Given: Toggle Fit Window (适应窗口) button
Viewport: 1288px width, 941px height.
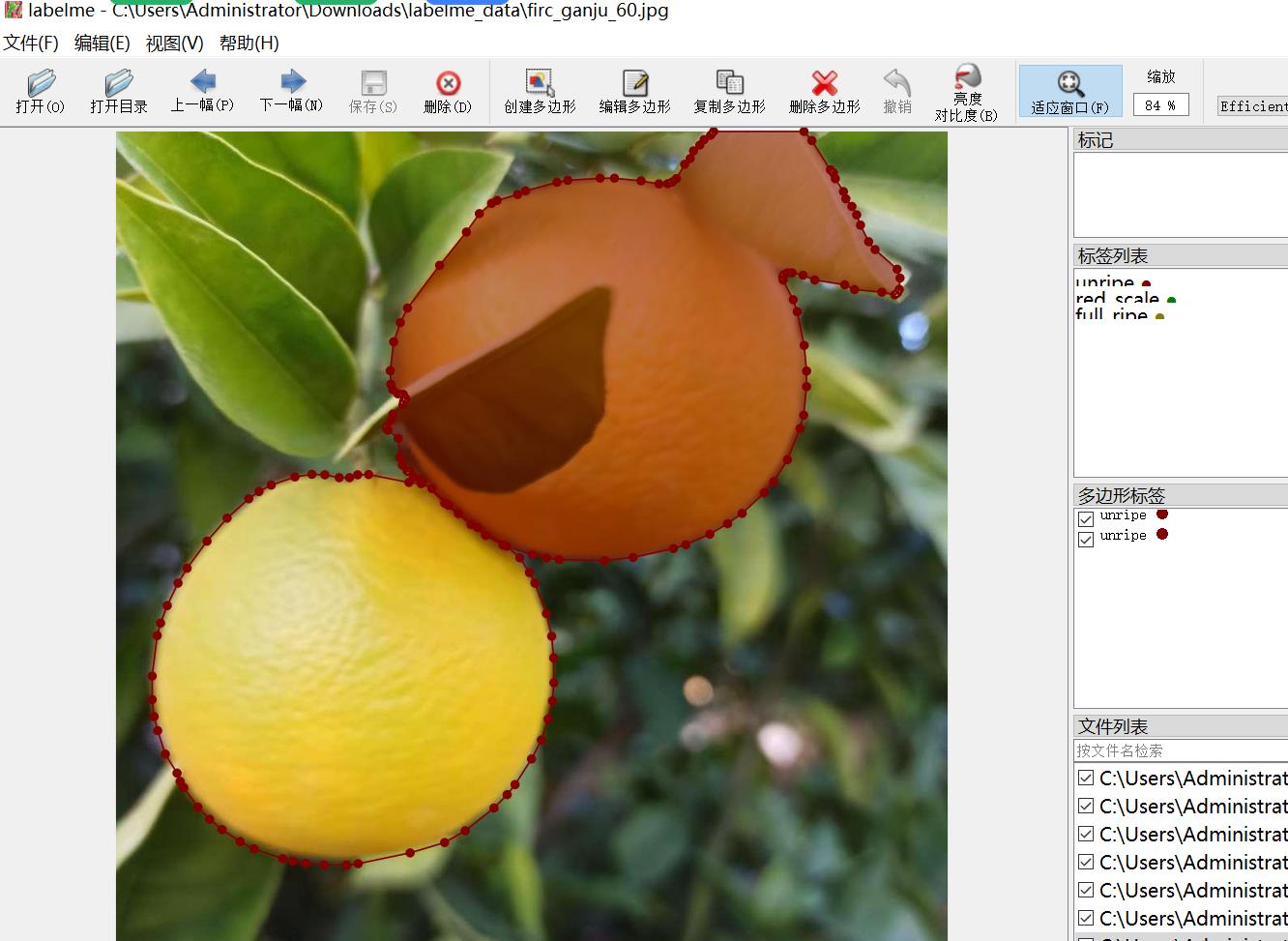Looking at the screenshot, I should pyautogui.click(x=1069, y=92).
